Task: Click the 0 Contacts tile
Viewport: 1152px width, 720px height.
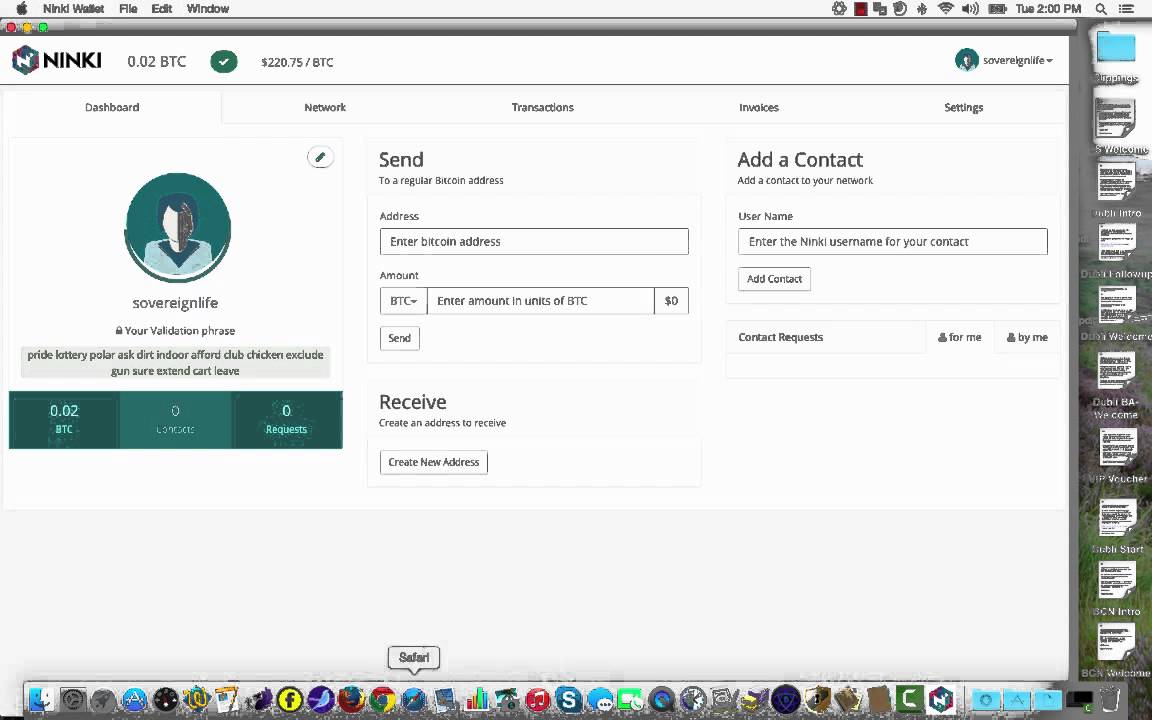Action: (176, 420)
